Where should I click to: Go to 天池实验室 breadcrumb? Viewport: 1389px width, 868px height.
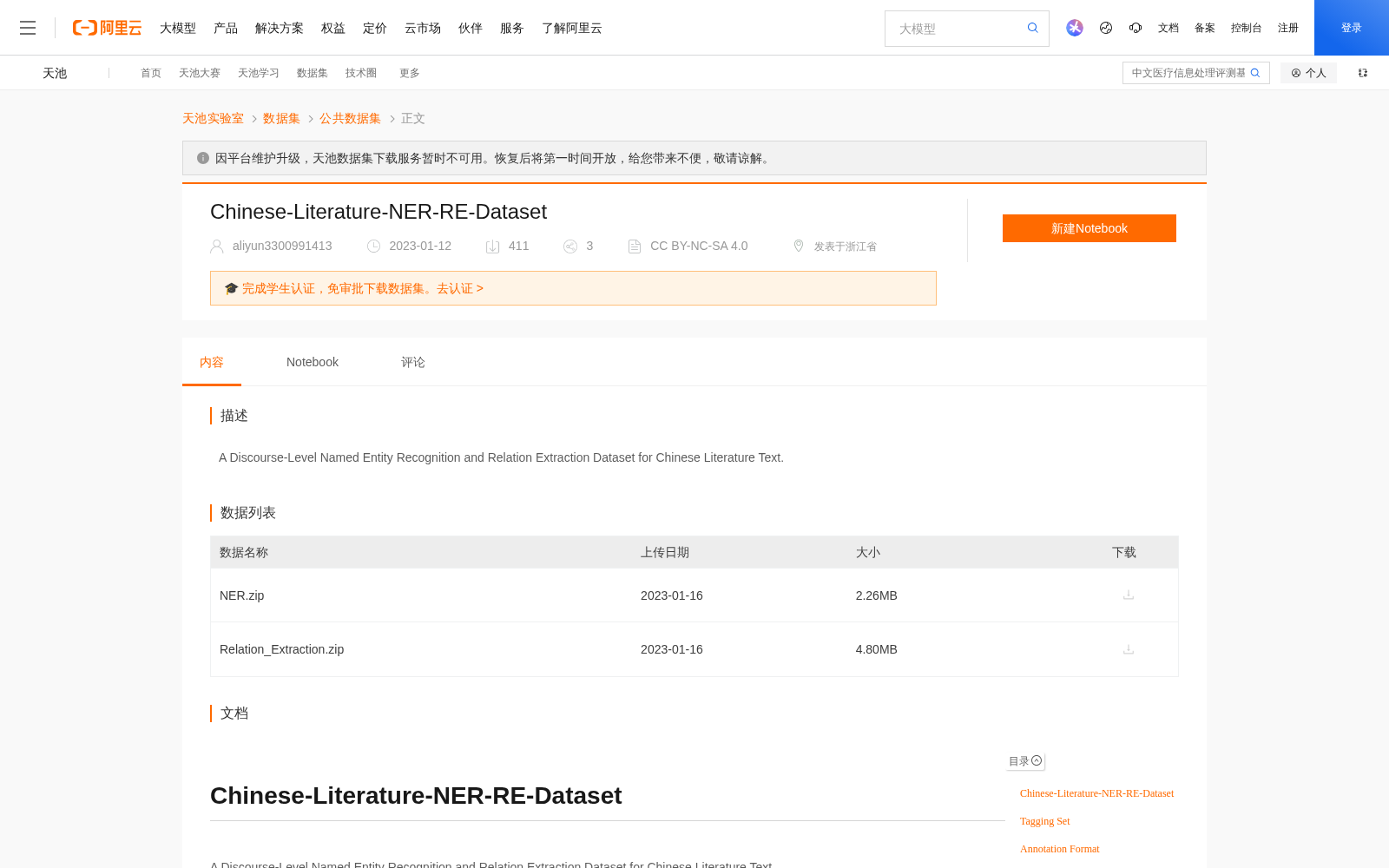tap(213, 118)
